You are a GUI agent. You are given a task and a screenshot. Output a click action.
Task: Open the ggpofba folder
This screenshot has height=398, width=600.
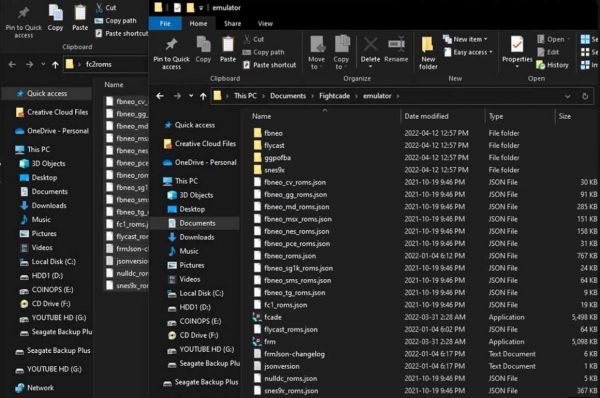[277, 158]
